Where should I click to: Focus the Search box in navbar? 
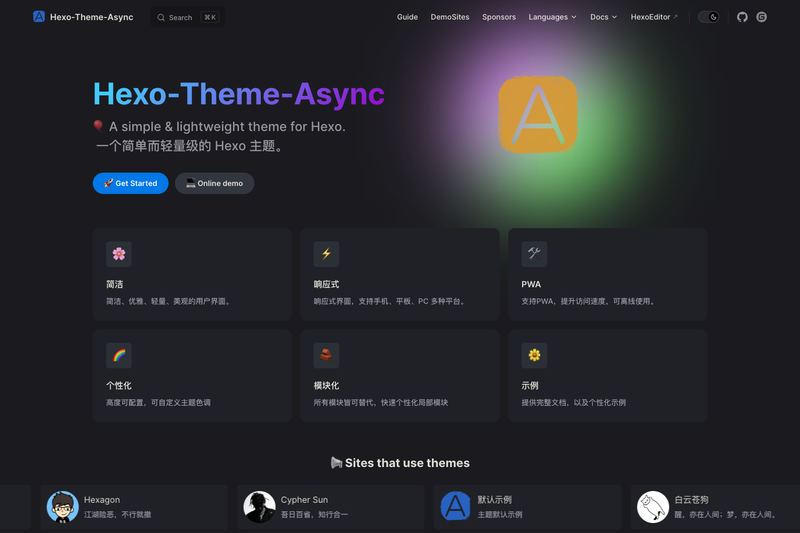point(187,17)
